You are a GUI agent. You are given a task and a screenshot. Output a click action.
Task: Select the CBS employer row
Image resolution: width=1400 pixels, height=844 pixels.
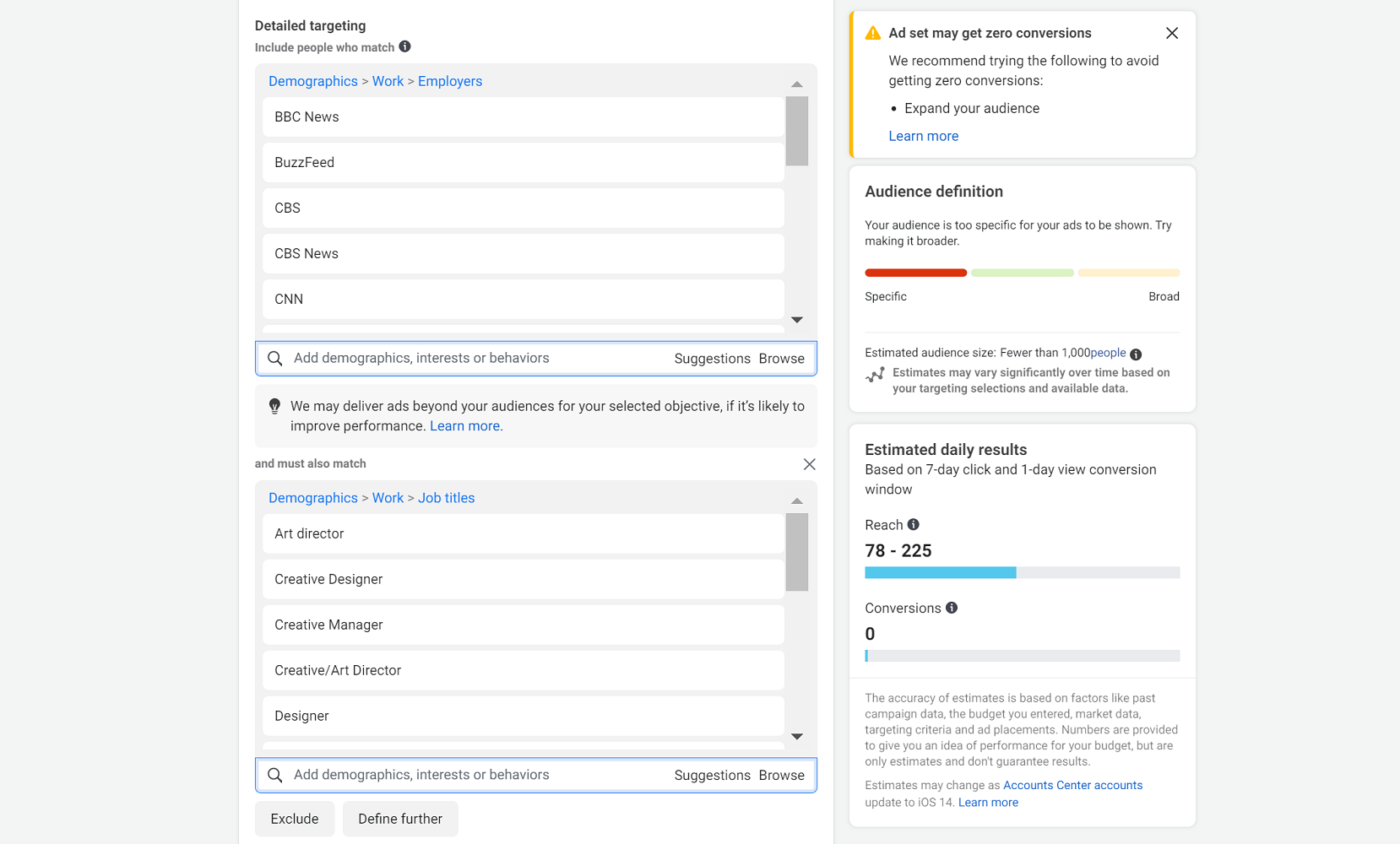(x=524, y=208)
